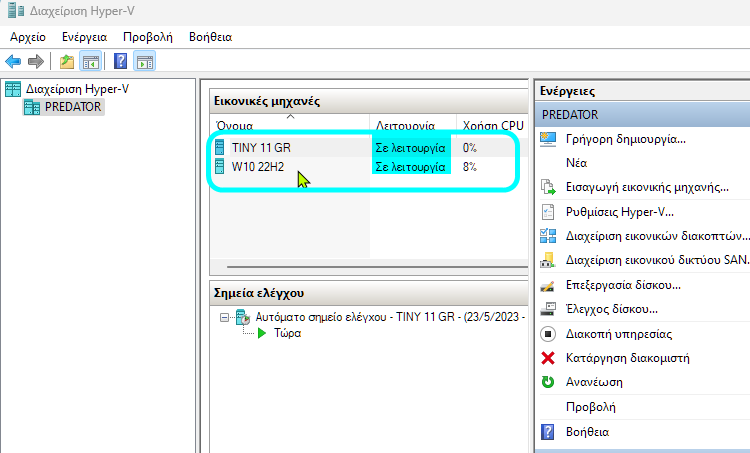750x453 pixels.
Task: Sort by the Χρήση CPU column header
Action: (493, 125)
